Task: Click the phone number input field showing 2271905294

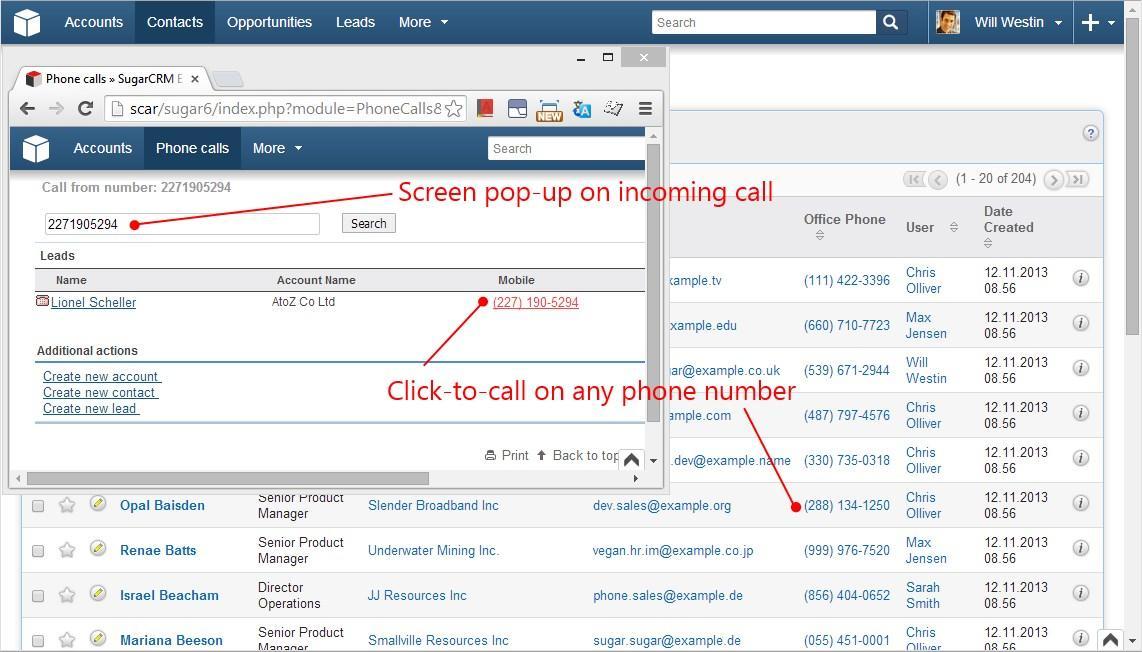Action: tap(180, 223)
